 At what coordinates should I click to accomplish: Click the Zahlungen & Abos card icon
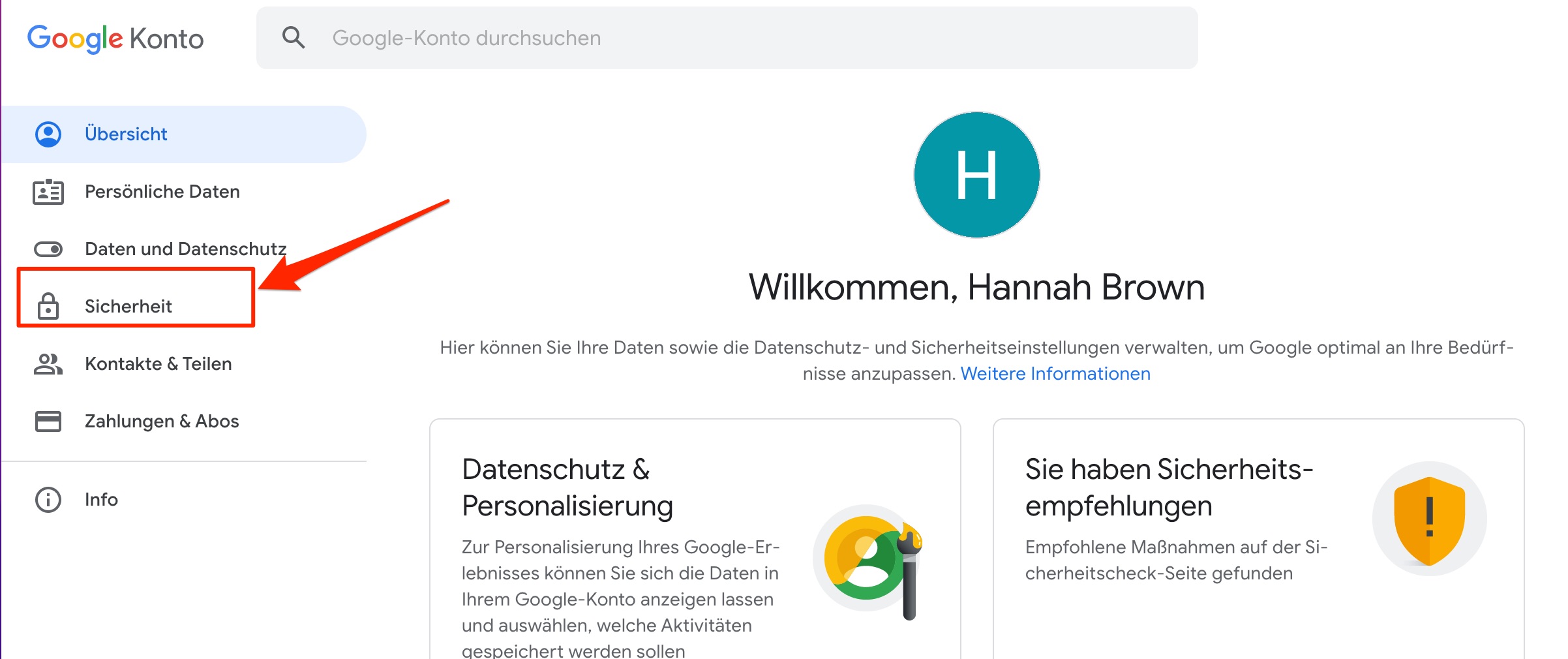click(x=48, y=421)
